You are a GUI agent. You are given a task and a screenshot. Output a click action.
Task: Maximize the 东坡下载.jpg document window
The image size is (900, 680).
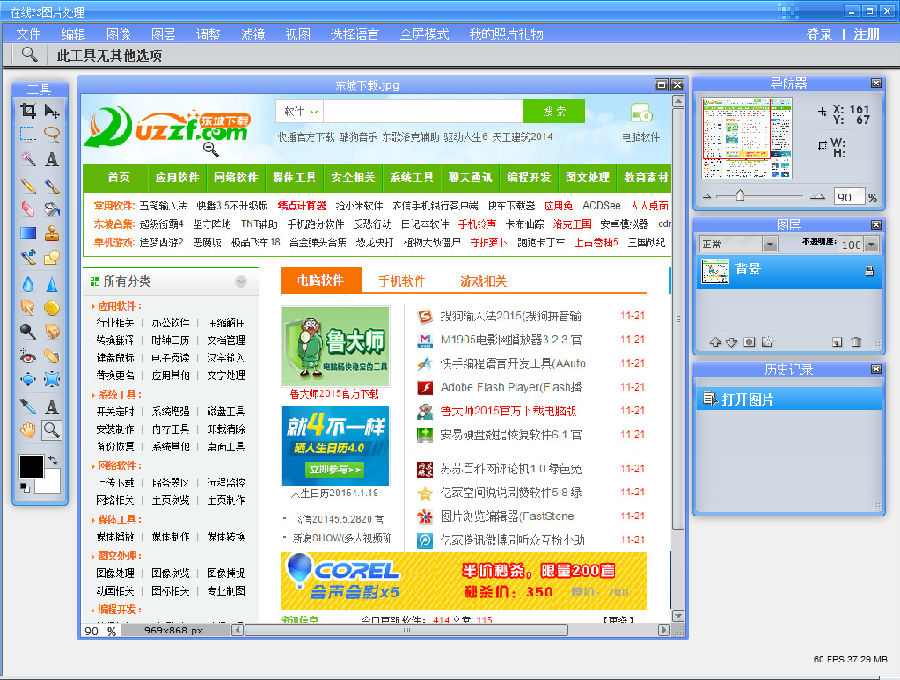click(x=662, y=85)
